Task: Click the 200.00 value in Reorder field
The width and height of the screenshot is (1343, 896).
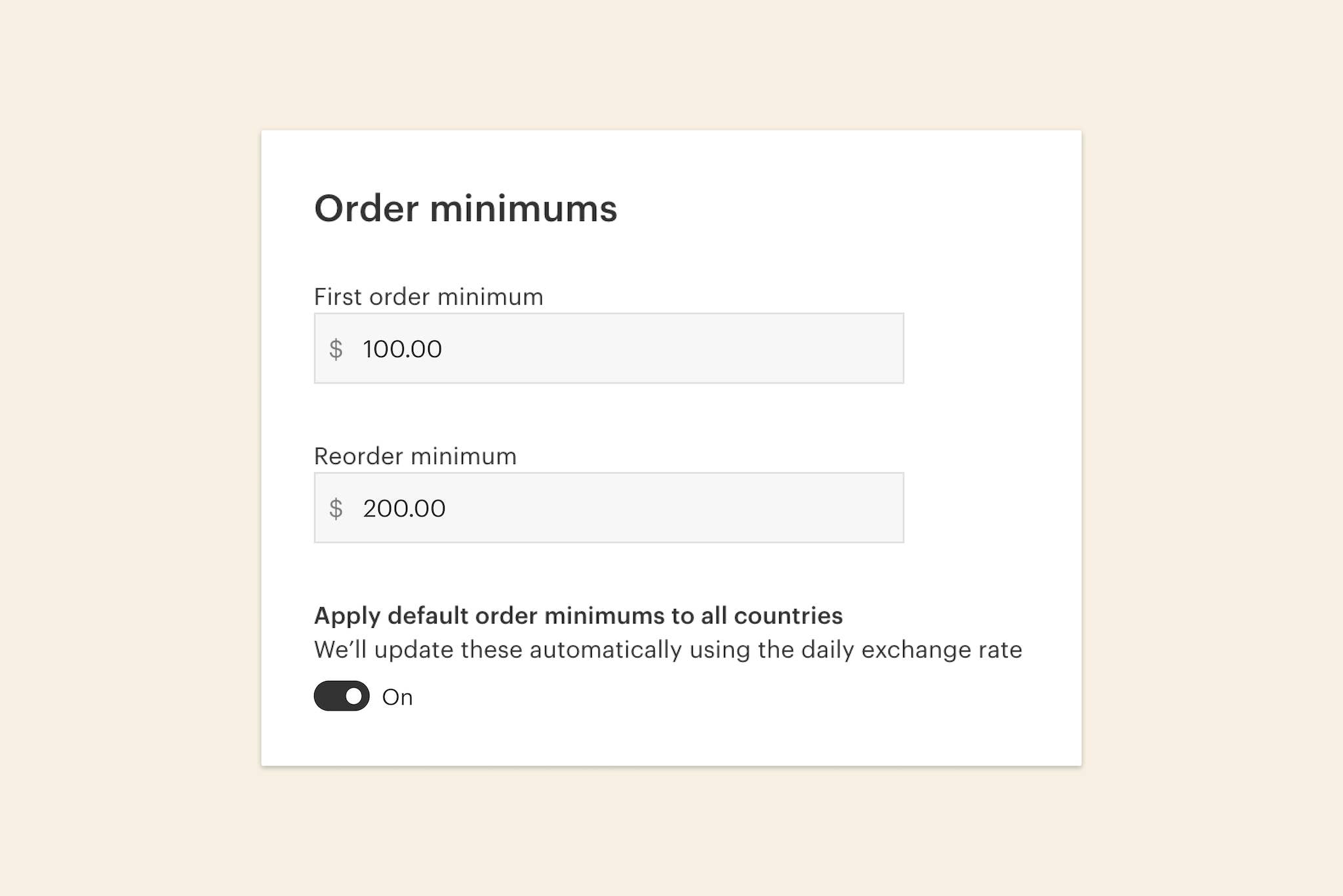Action: 405,508
